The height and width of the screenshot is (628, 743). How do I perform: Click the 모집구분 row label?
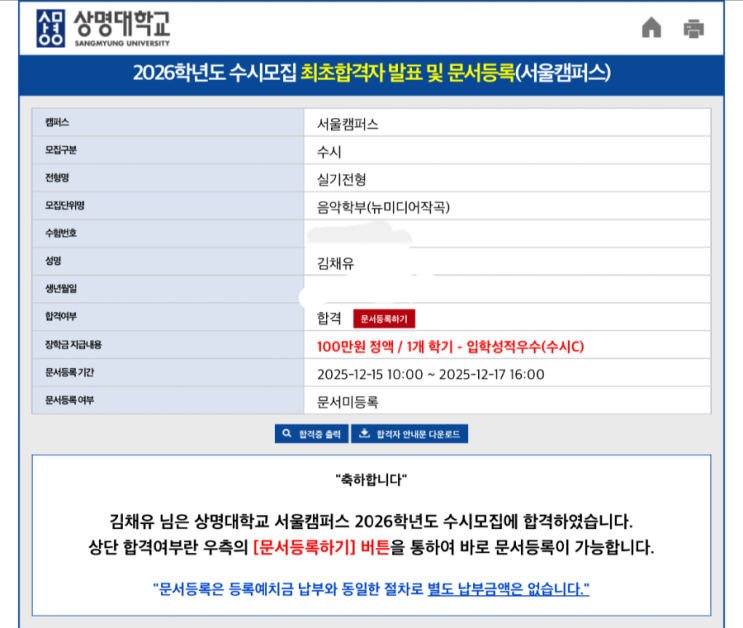[x=61, y=150]
